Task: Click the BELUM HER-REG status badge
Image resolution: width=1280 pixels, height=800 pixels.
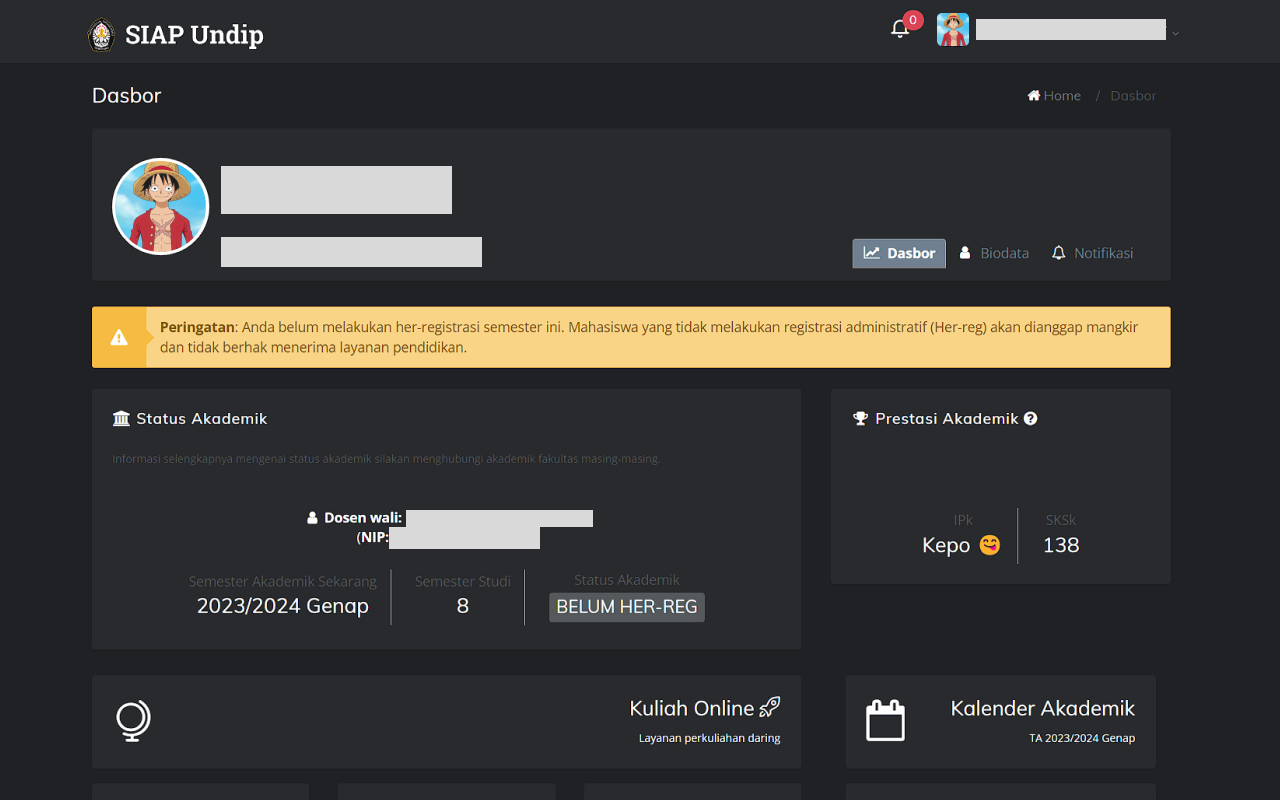Action: point(627,607)
